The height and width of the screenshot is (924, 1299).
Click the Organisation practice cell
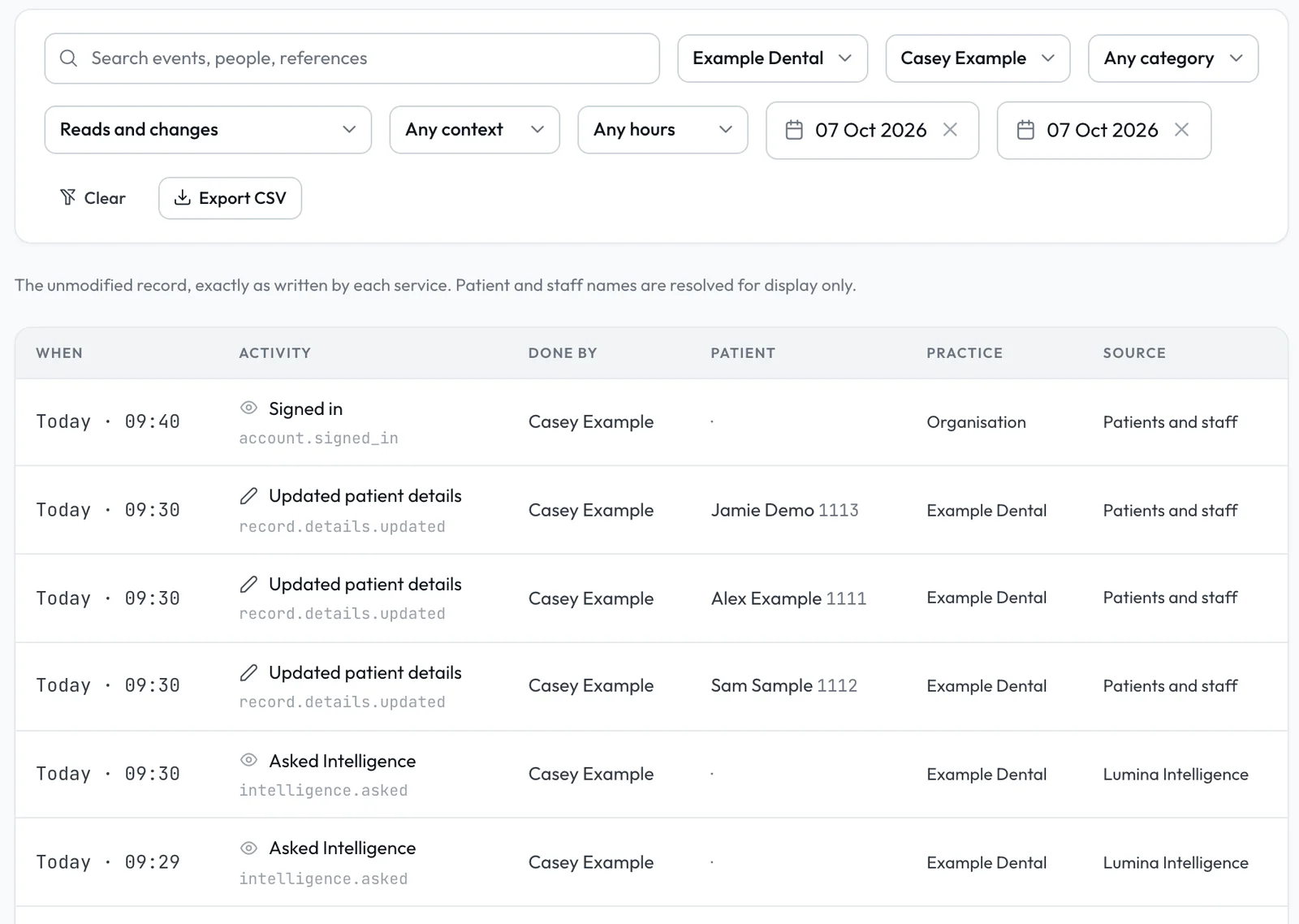click(976, 422)
